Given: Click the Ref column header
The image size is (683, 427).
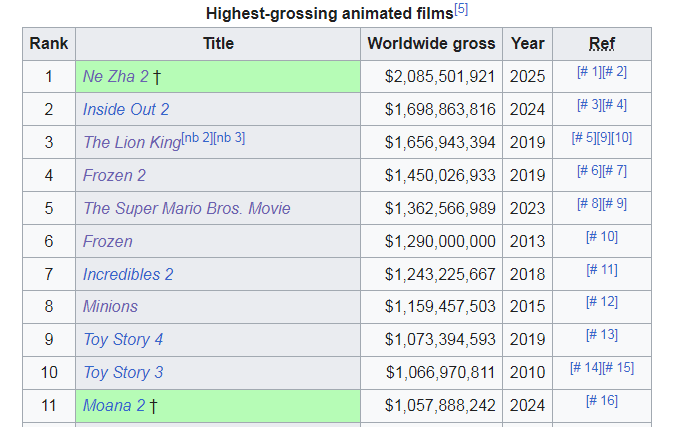Looking at the screenshot, I should tap(602, 44).
